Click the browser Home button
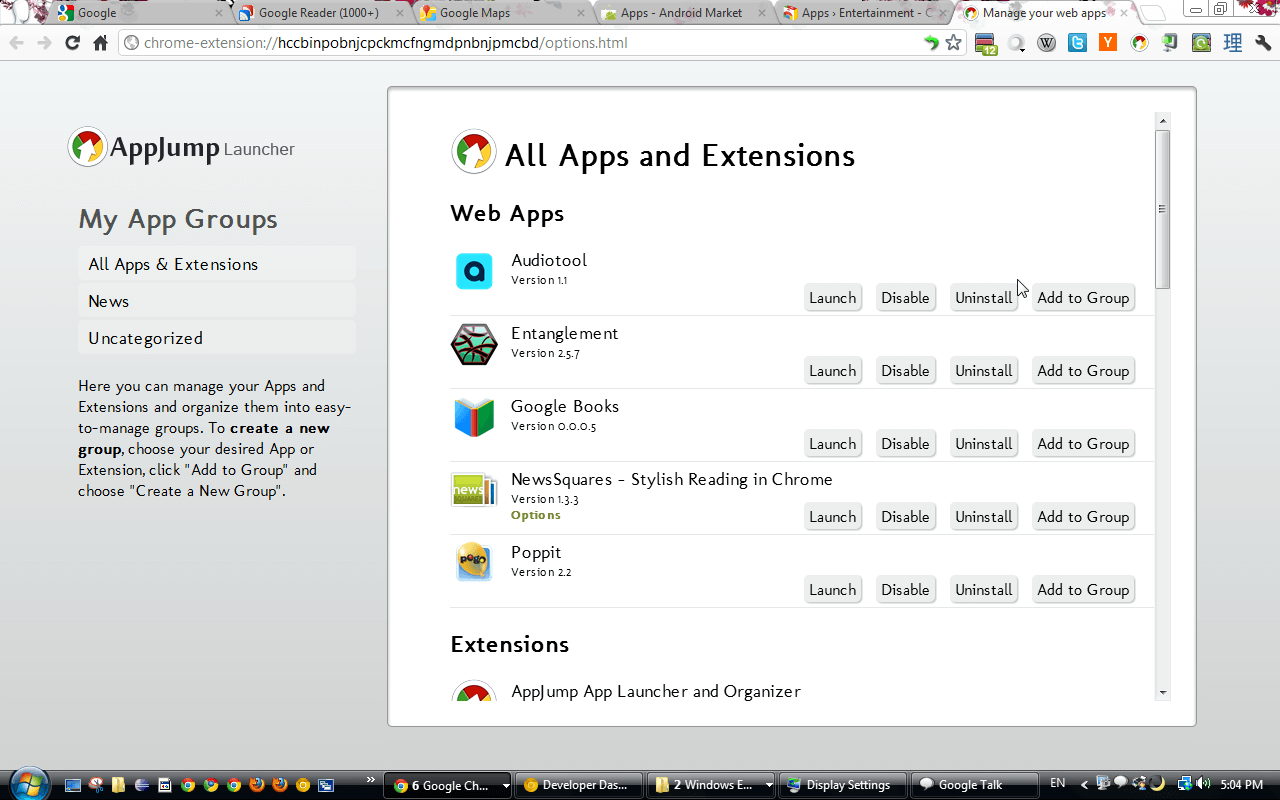Image resolution: width=1280 pixels, height=800 pixels. 99,43
